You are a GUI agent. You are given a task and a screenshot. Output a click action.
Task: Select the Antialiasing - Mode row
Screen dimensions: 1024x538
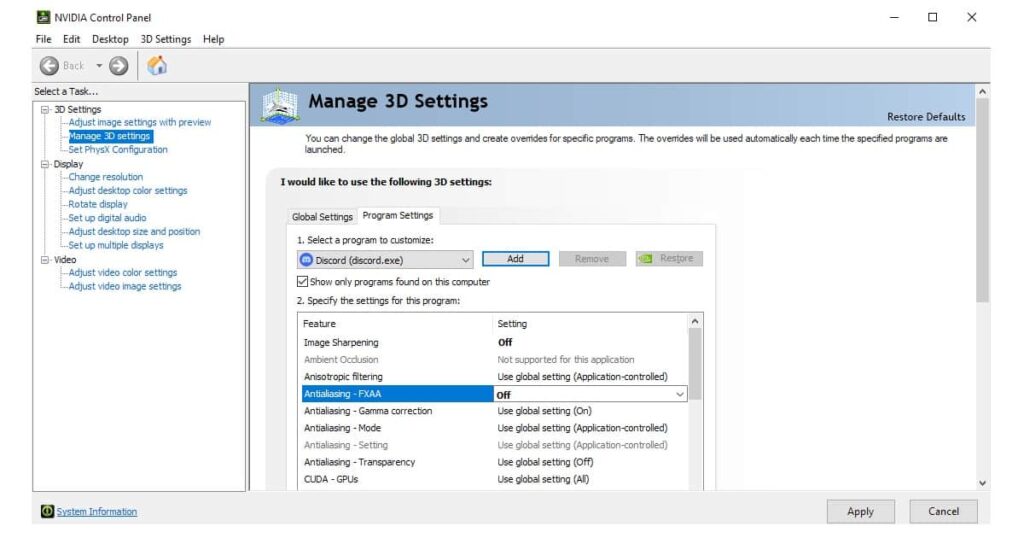pyautogui.click(x=494, y=428)
